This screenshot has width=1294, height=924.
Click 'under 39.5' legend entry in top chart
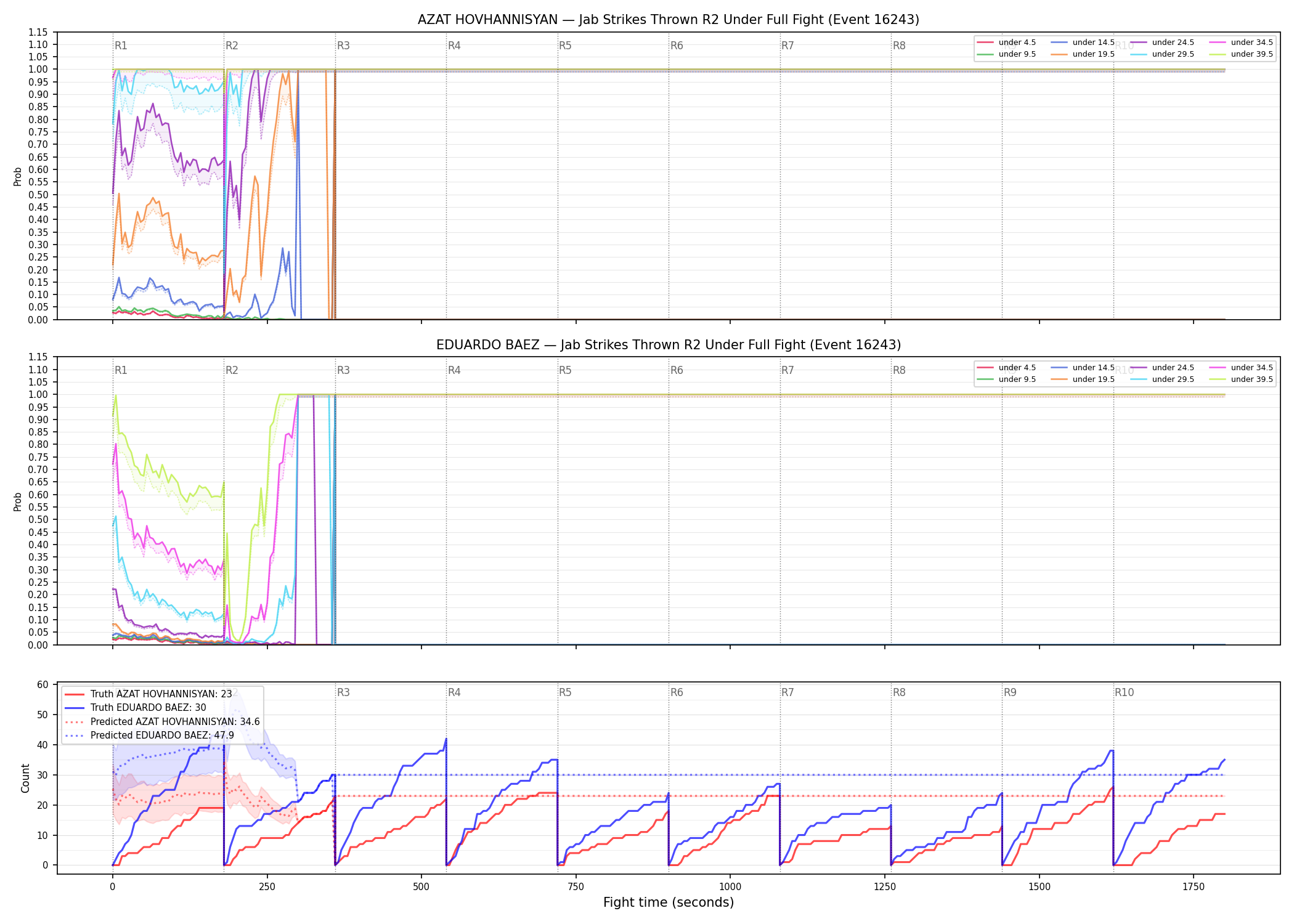pyautogui.click(x=1242, y=54)
